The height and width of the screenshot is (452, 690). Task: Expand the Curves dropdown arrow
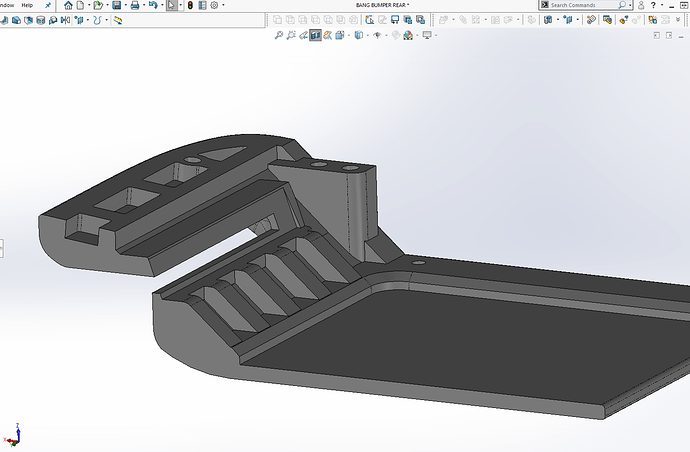tap(106, 20)
